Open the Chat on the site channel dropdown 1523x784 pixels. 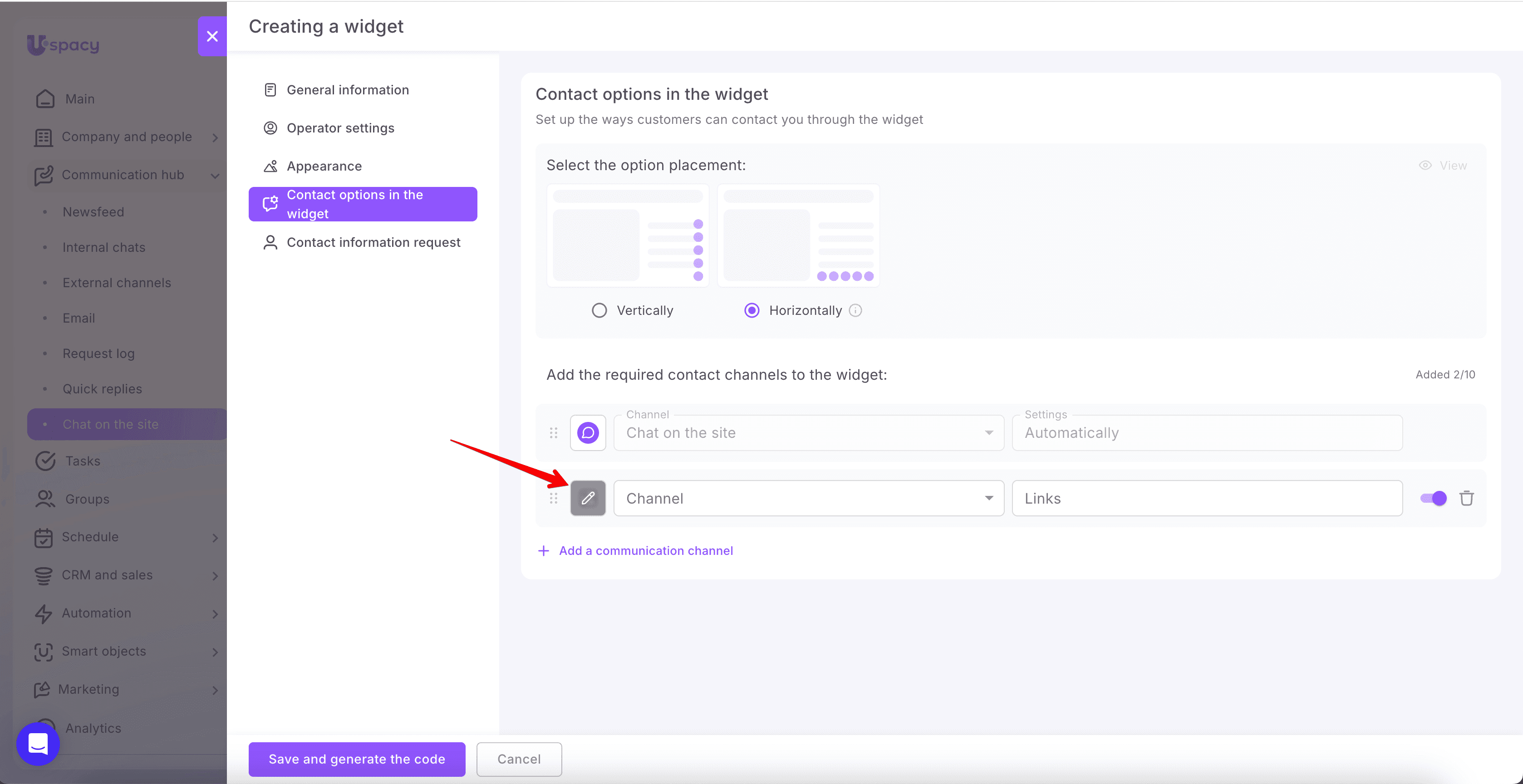(808, 433)
